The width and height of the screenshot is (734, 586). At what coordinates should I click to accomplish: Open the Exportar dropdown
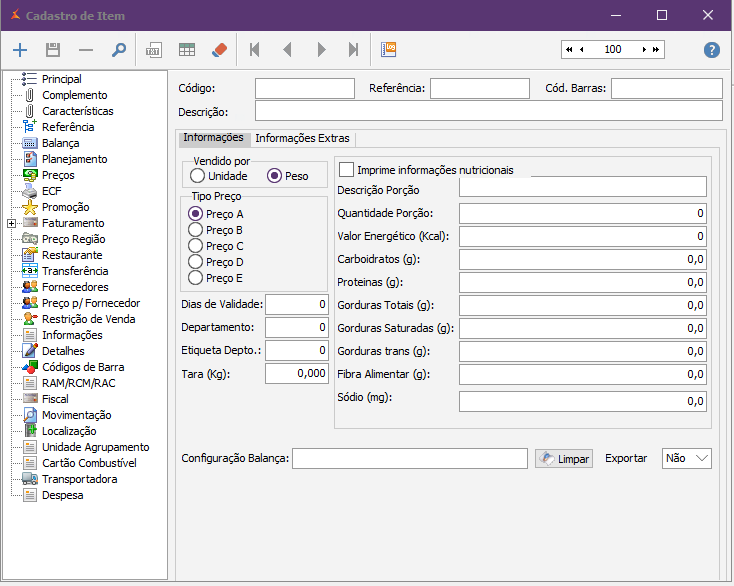click(x=687, y=458)
